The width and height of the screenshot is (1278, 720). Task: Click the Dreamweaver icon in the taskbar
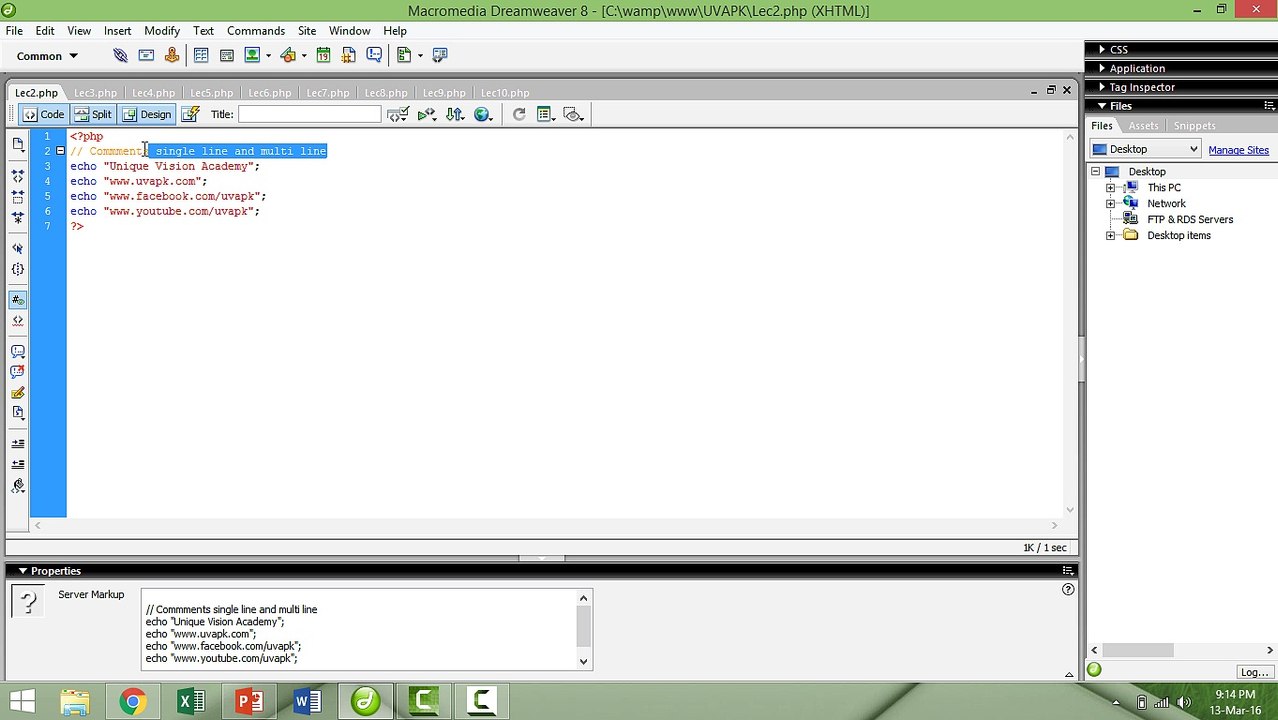[x=366, y=701]
